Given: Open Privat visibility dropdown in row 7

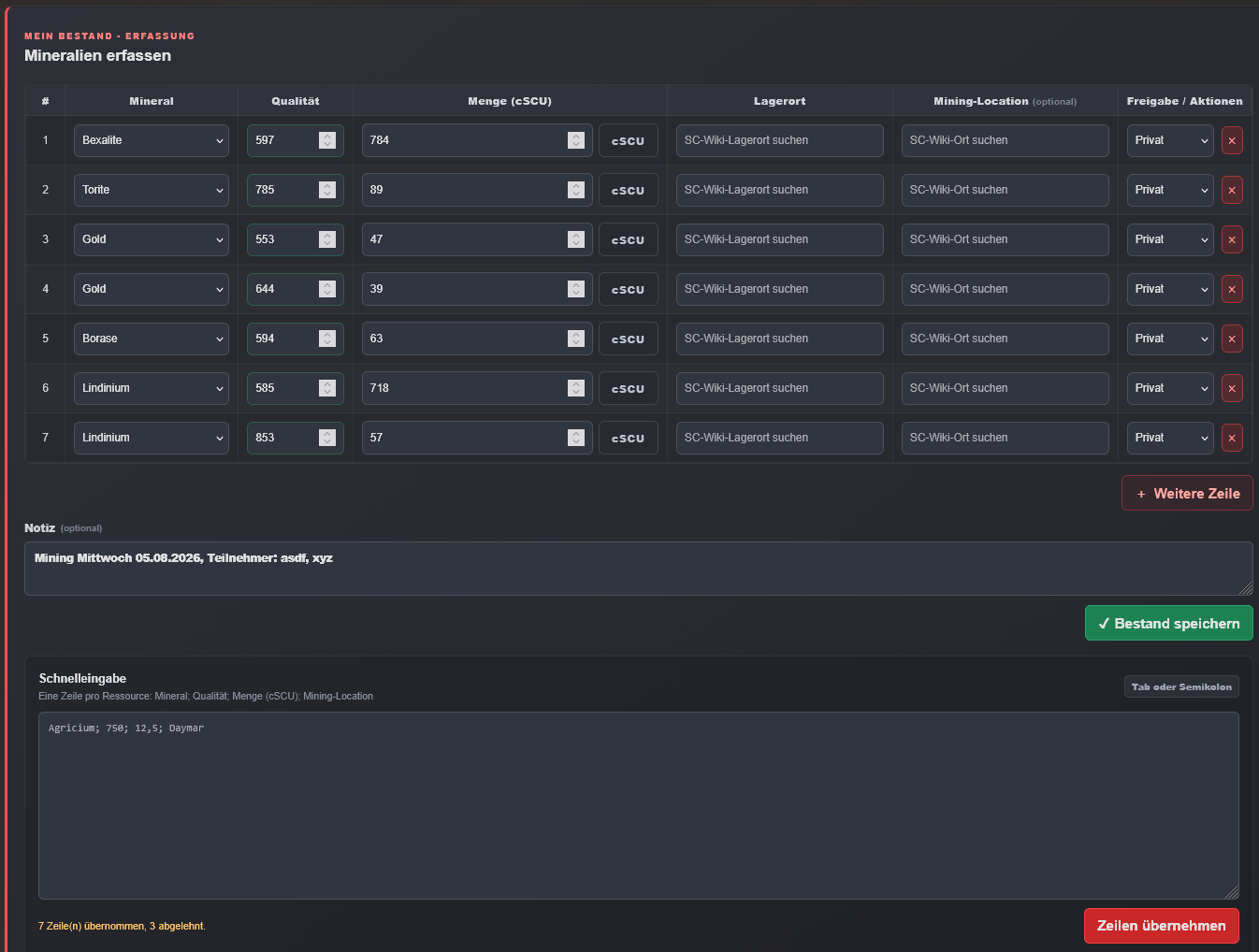Looking at the screenshot, I should click(x=1170, y=438).
